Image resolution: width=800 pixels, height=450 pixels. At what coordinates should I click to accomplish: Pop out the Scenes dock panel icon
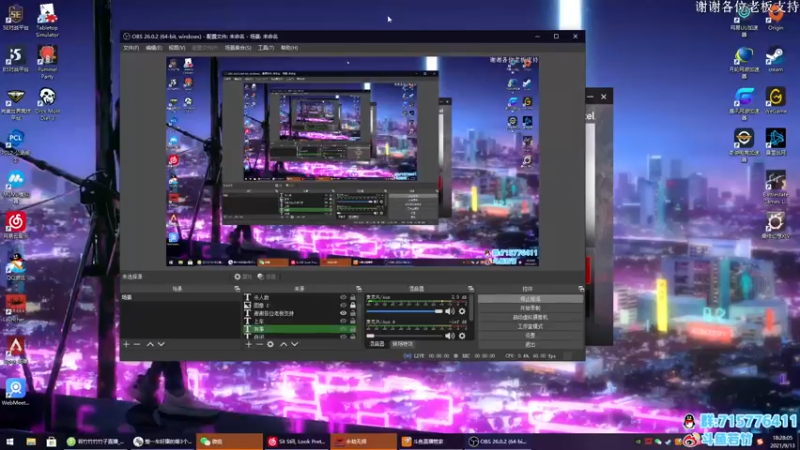click(x=237, y=289)
